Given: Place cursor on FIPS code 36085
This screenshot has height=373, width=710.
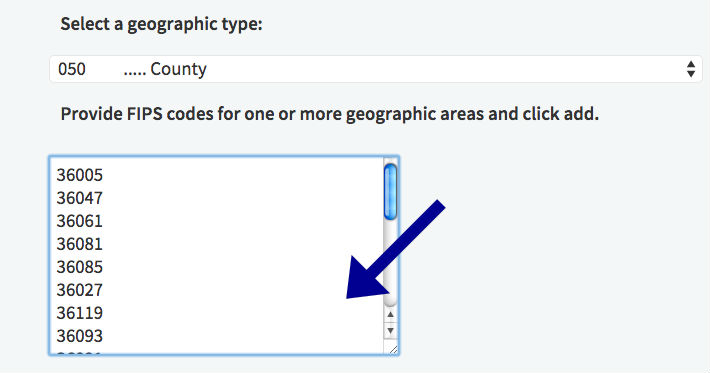Looking at the screenshot, I should tap(80, 267).
